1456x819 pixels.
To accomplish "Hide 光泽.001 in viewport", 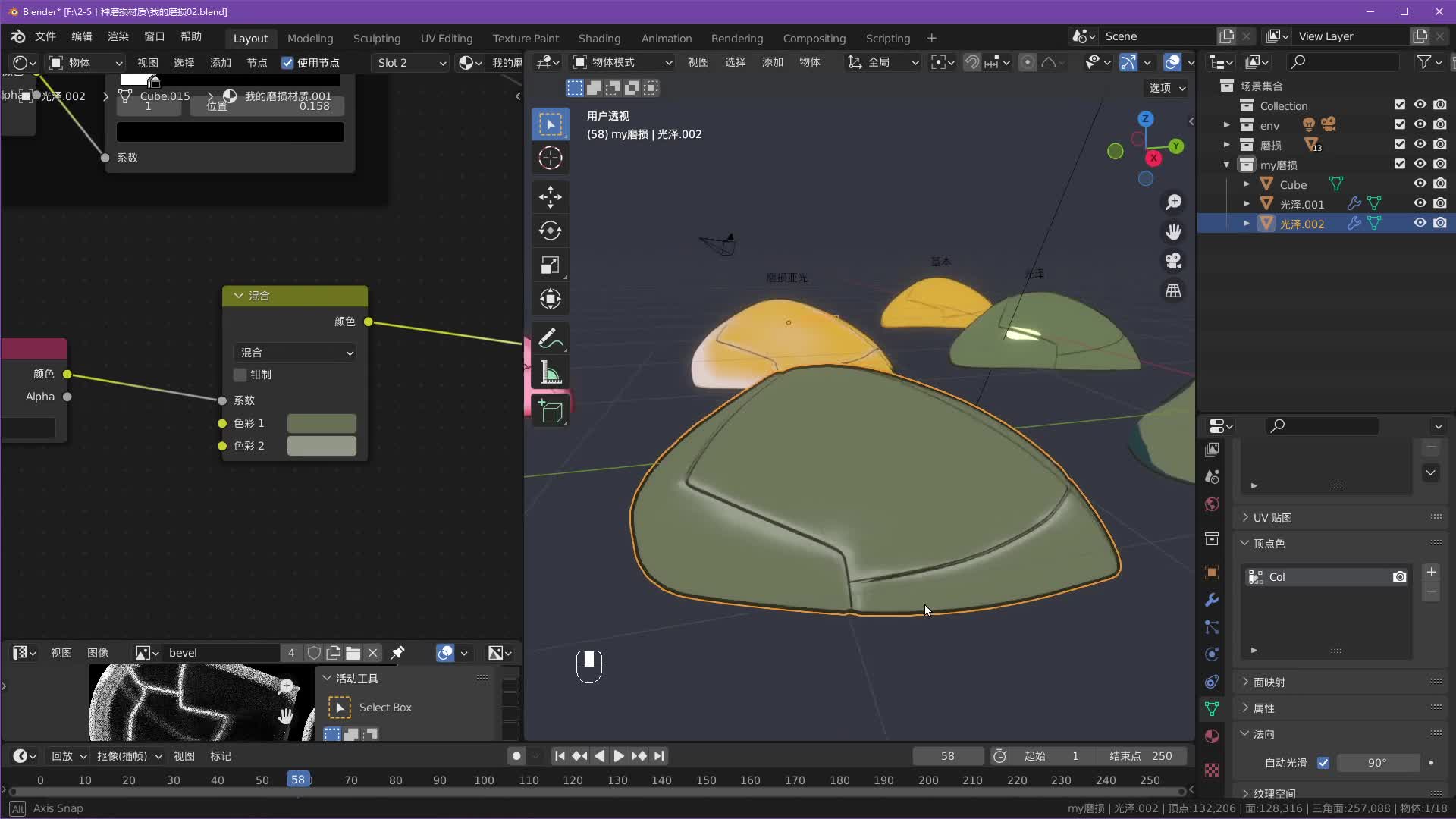I will pyautogui.click(x=1420, y=203).
